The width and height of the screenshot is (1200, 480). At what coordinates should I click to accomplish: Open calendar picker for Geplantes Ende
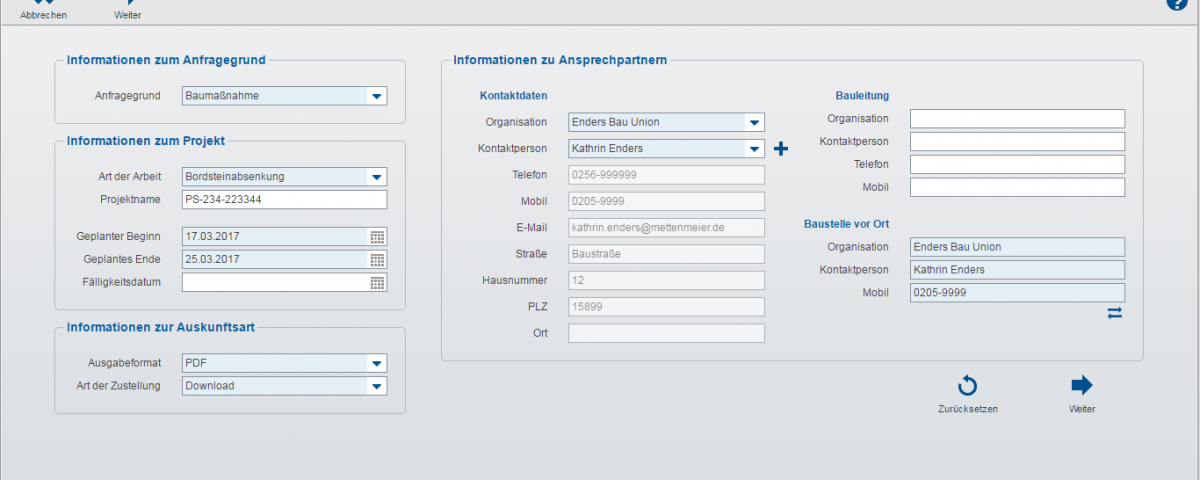pyautogui.click(x=377, y=260)
